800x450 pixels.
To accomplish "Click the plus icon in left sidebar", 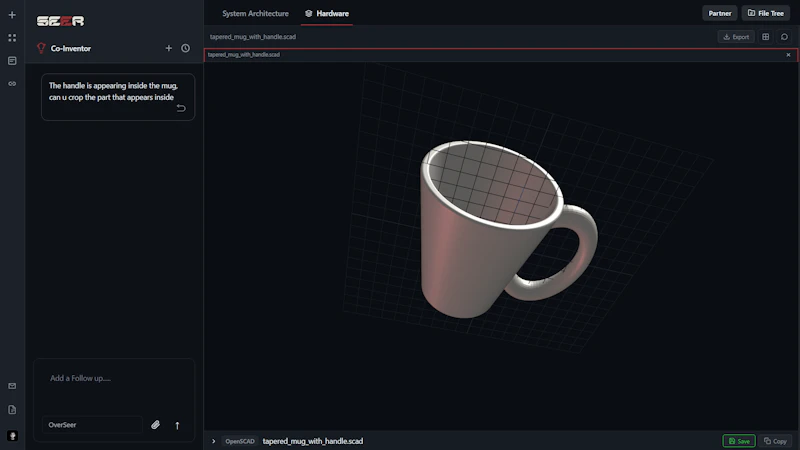I will pyautogui.click(x=12, y=15).
